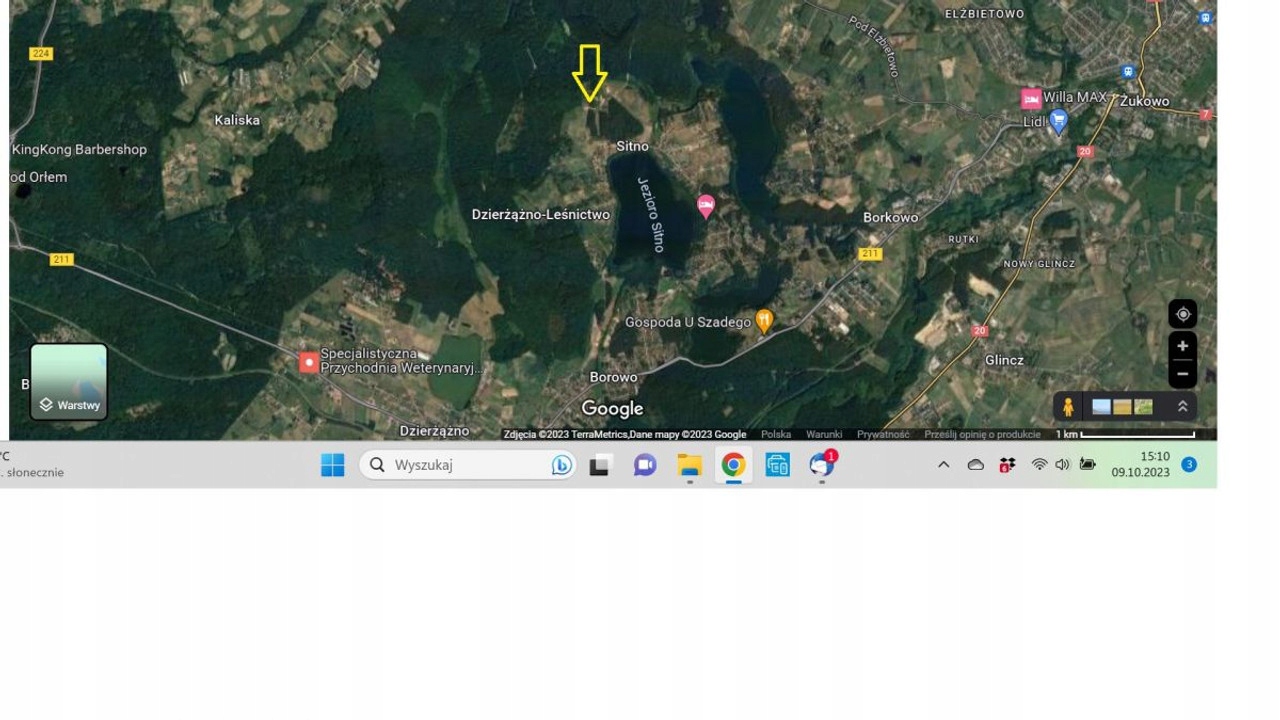The width and height of the screenshot is (1280, 720).
Task: Launch Teams Chat from the taskbar
Action: tap(645, 465)
